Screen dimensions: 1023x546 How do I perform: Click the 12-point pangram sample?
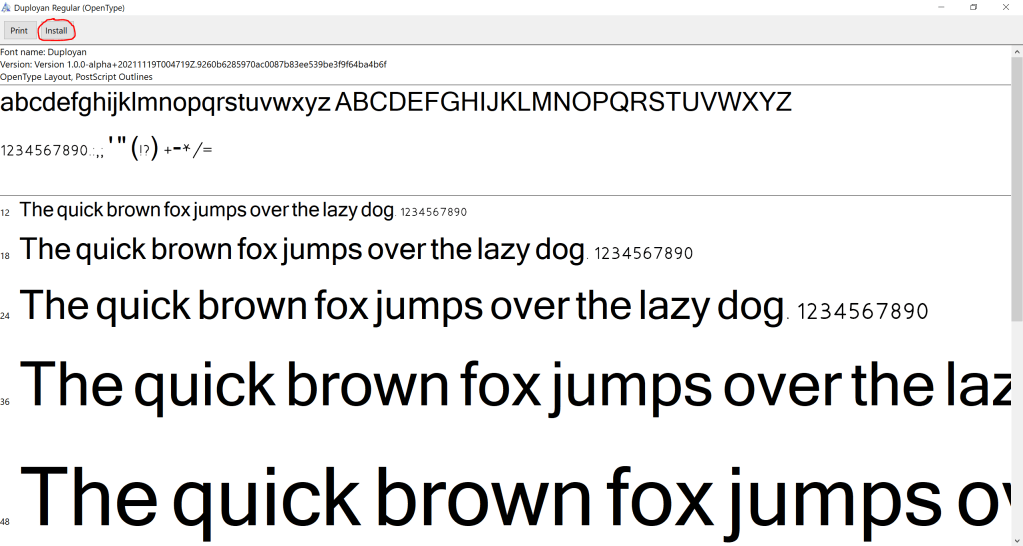click(207, 210)
